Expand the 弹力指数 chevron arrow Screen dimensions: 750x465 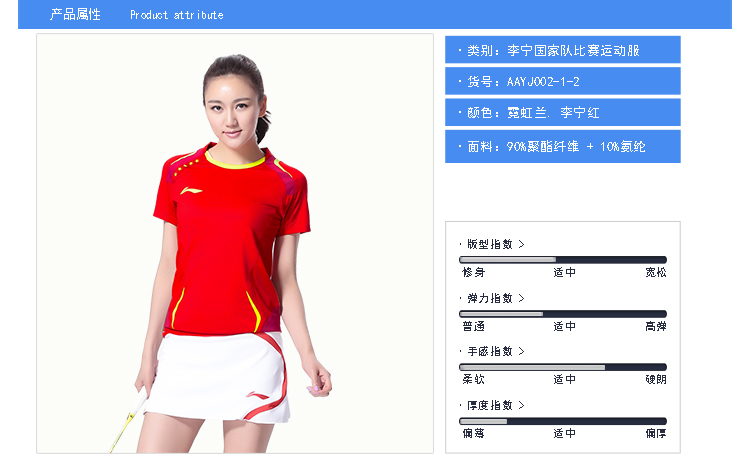[521, 298]
